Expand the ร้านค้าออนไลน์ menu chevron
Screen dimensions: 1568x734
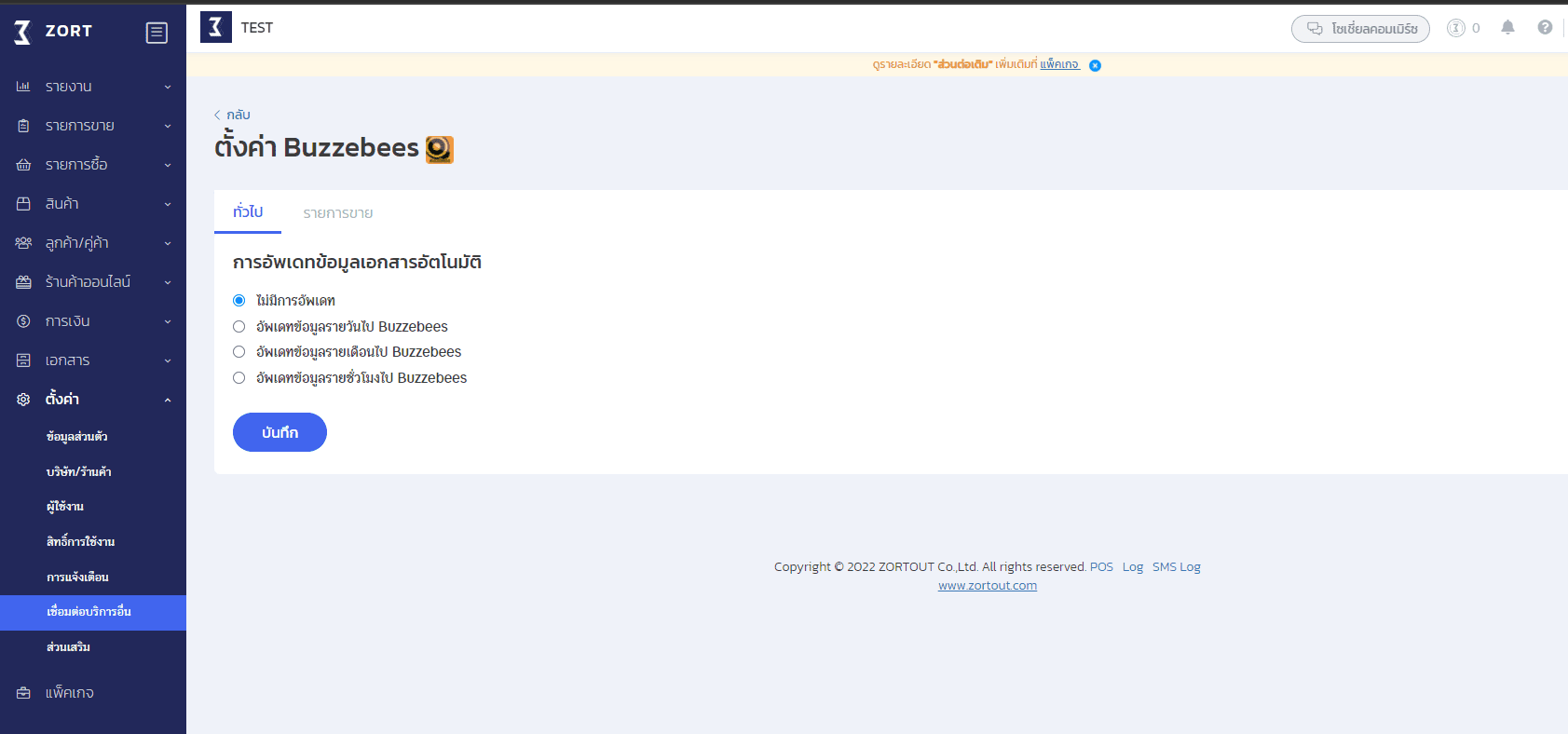[168, 282]
